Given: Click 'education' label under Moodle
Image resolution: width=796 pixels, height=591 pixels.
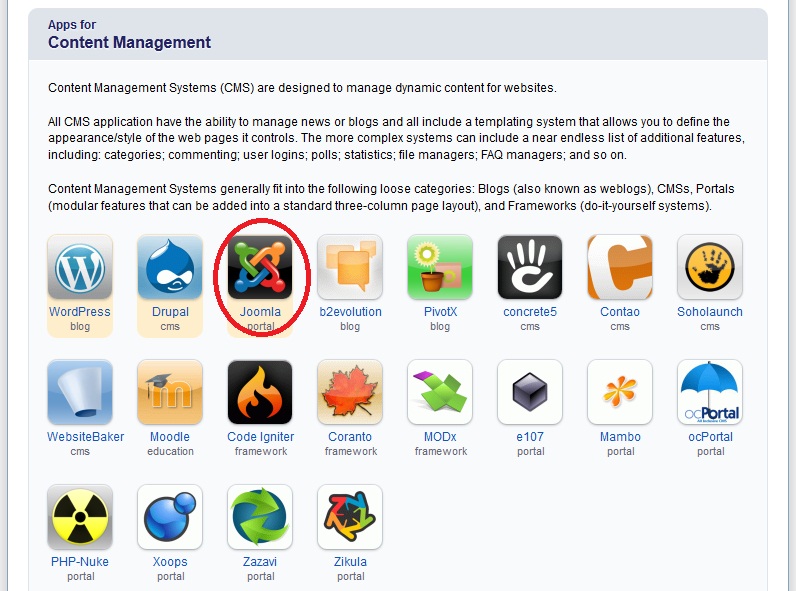Looking at the screenshot, I should pos(171,451).
